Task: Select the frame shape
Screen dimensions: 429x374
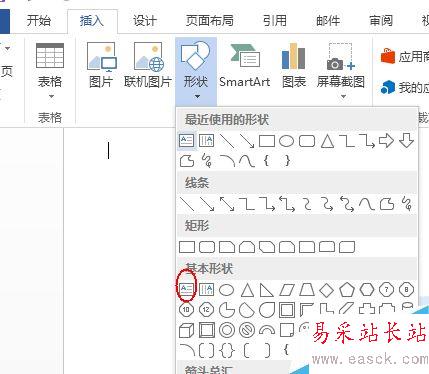Action: 287,310
